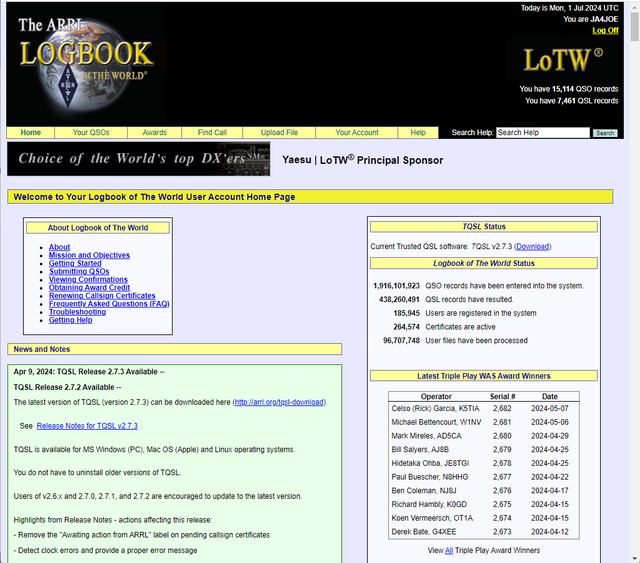The width and height of the screenshot is (640, 563).
Task: Open Release Notes for TQSL v2.7.3
Action: (x=87, y=426)
